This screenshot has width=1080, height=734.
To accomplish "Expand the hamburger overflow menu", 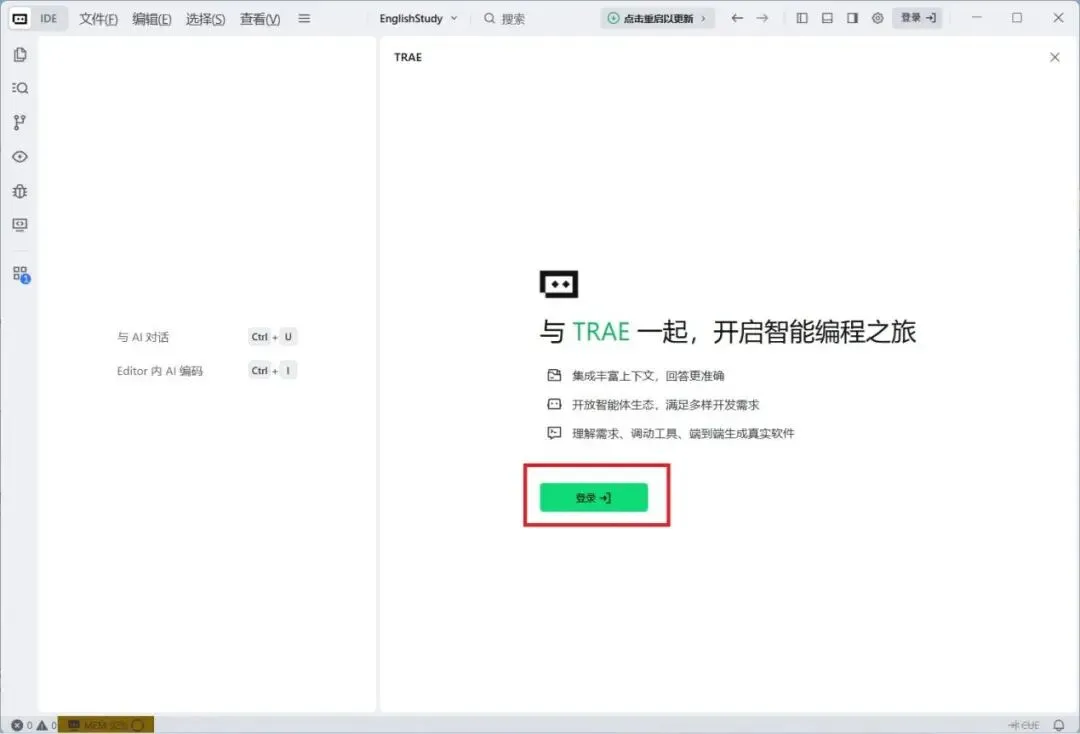I will (x=304, y=19).
